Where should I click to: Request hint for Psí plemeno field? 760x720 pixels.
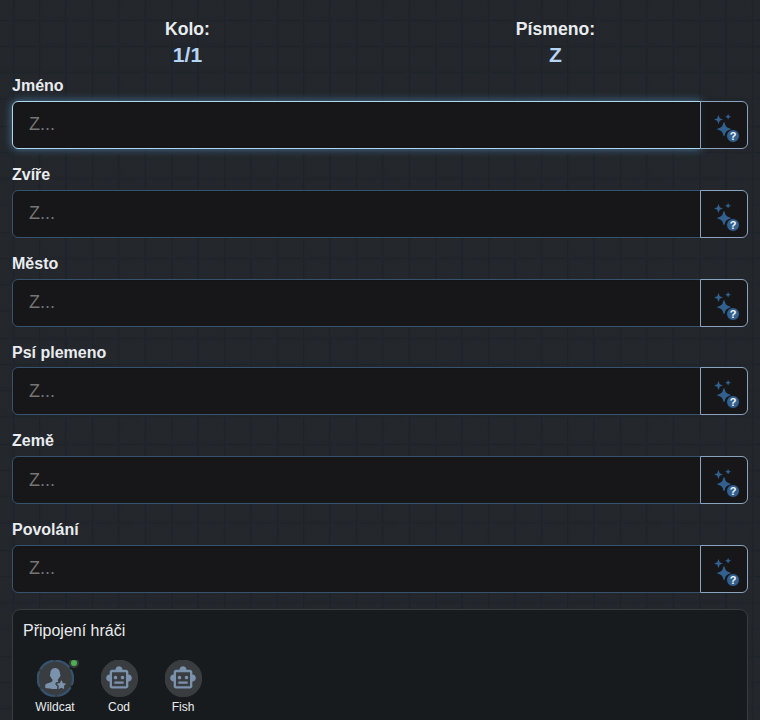[x=724, y=391]
